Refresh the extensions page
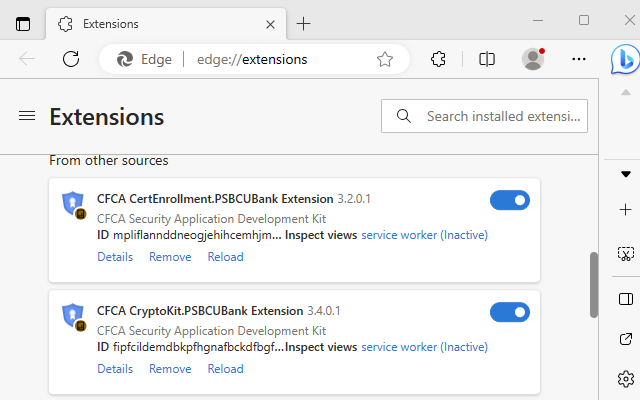Screen dimensions: 640x400 (71, 59)
